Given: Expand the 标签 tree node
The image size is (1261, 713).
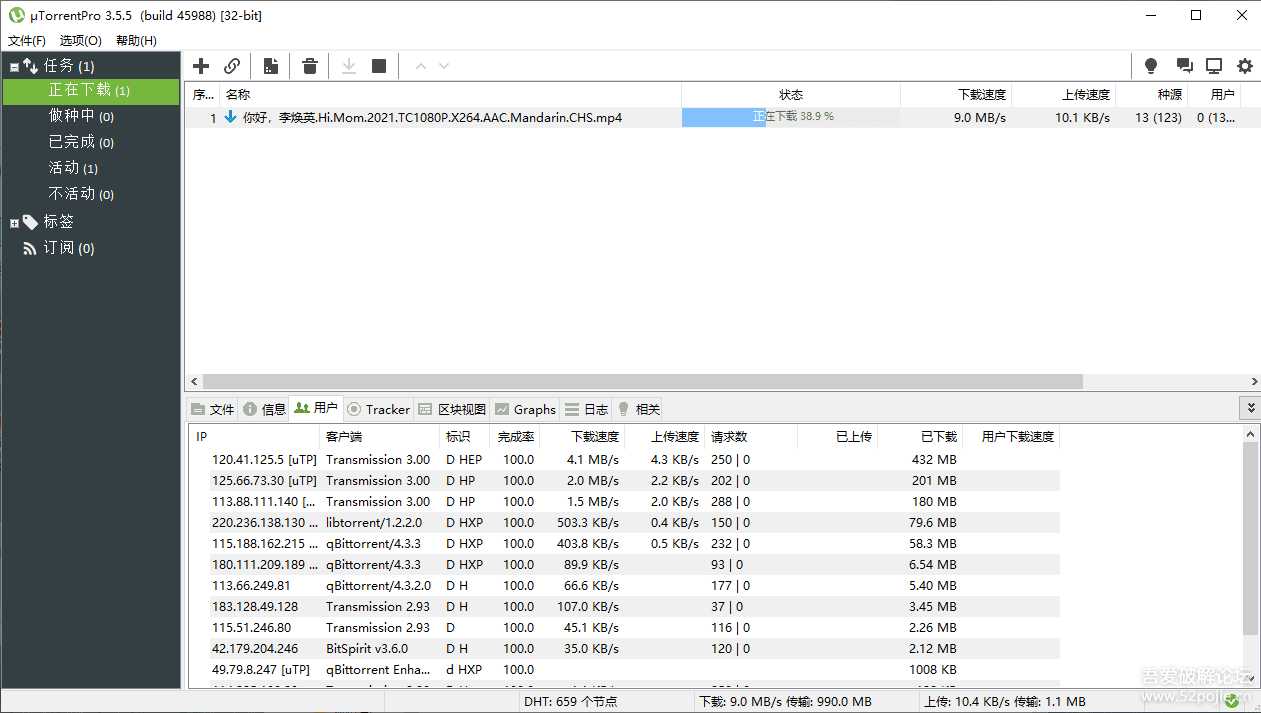Looking at the screenshot, I should (x=15, y=221).
